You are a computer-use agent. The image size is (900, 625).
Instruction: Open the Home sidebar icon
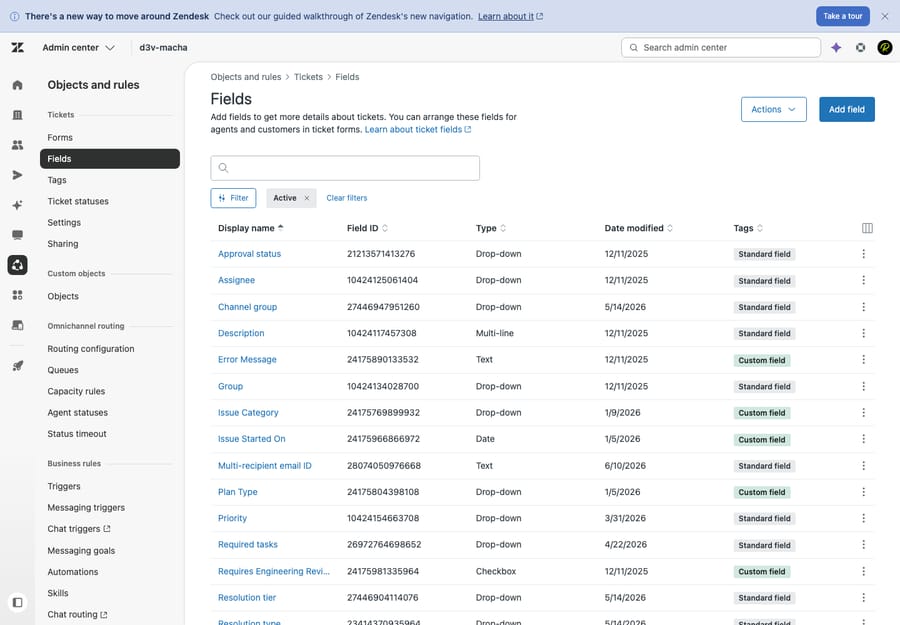click(18, 85)
